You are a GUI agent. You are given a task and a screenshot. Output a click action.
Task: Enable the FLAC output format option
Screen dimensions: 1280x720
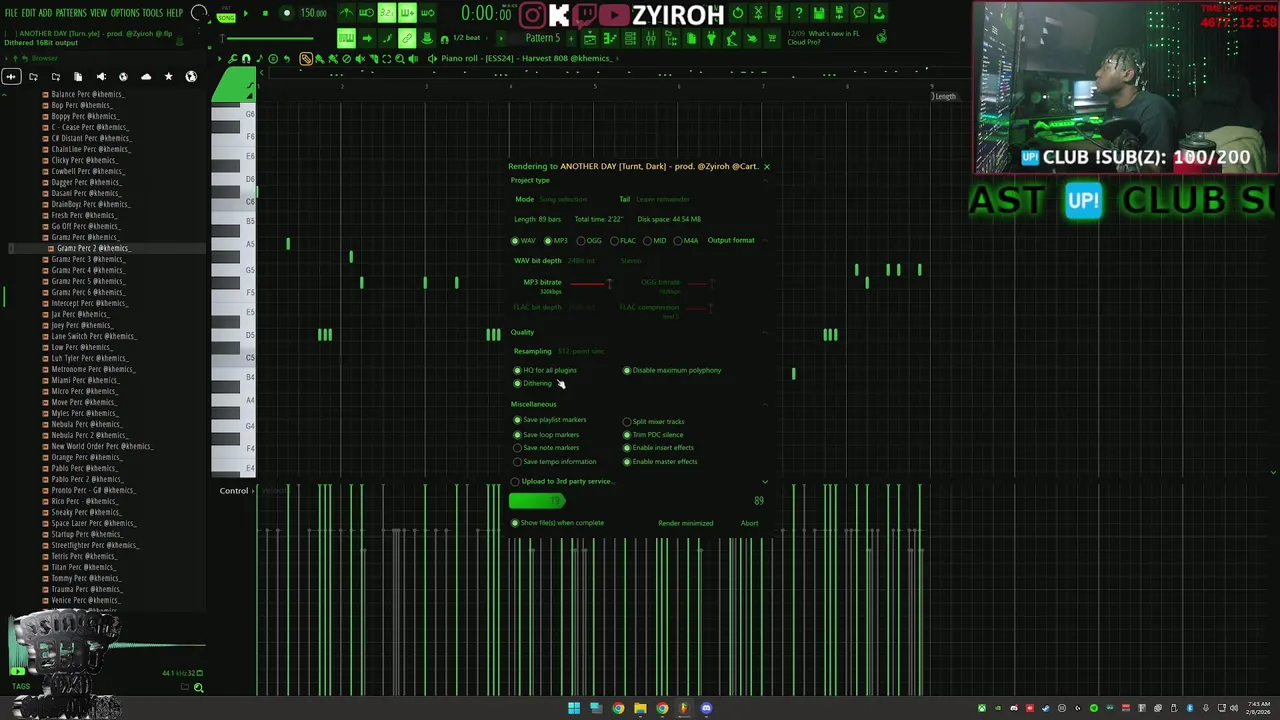tap(624, 241)
